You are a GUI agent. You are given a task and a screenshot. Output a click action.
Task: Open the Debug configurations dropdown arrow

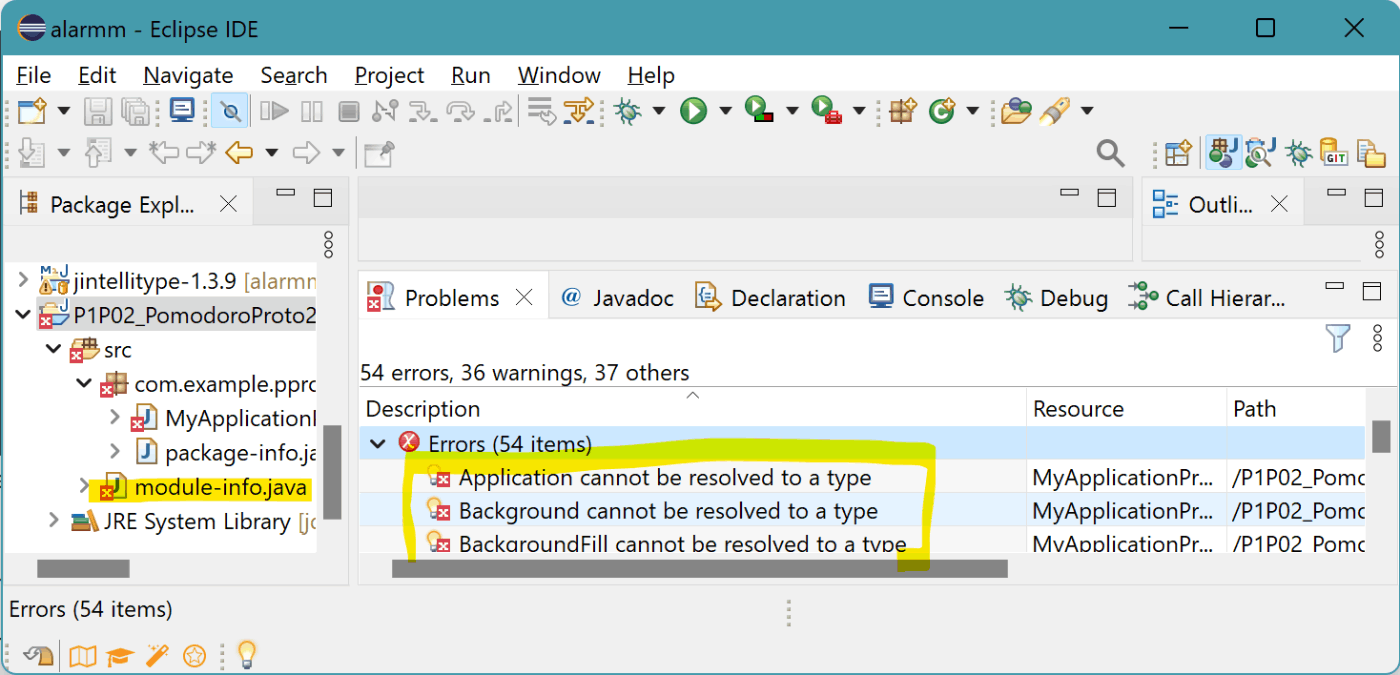point(659,110)
